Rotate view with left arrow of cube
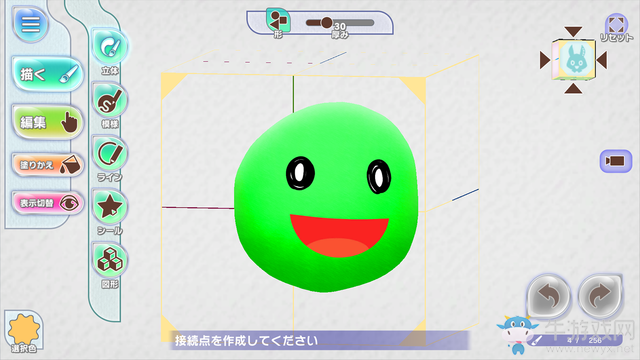 click(545, 60)
